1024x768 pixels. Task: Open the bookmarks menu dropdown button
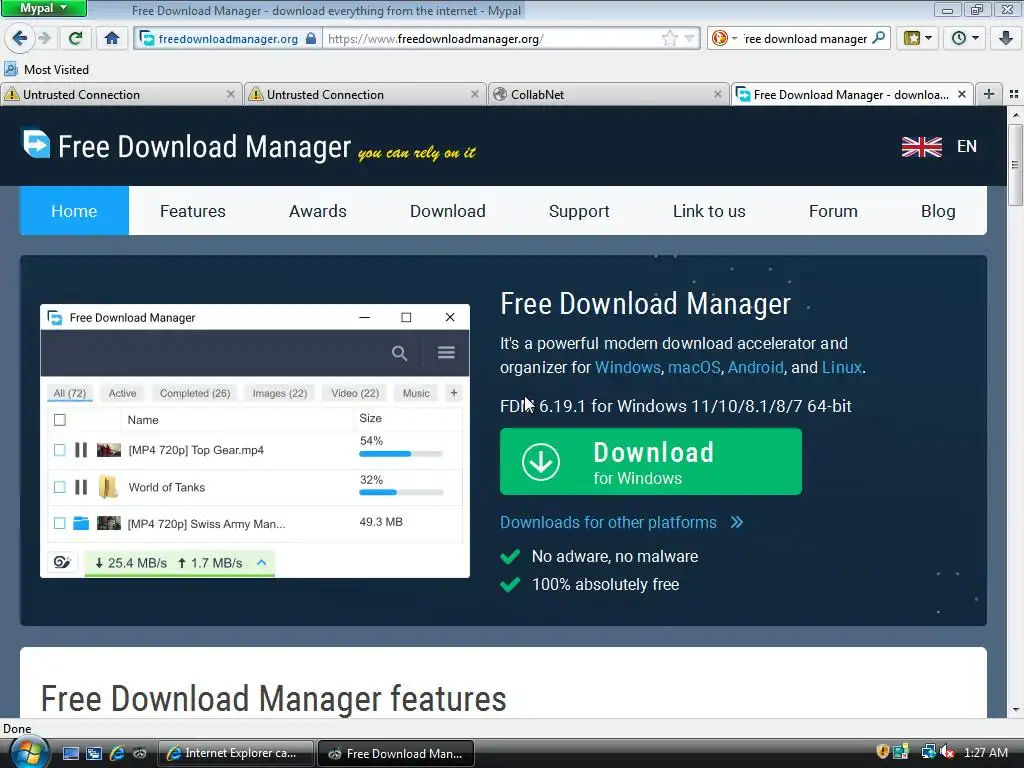(918, 39)
